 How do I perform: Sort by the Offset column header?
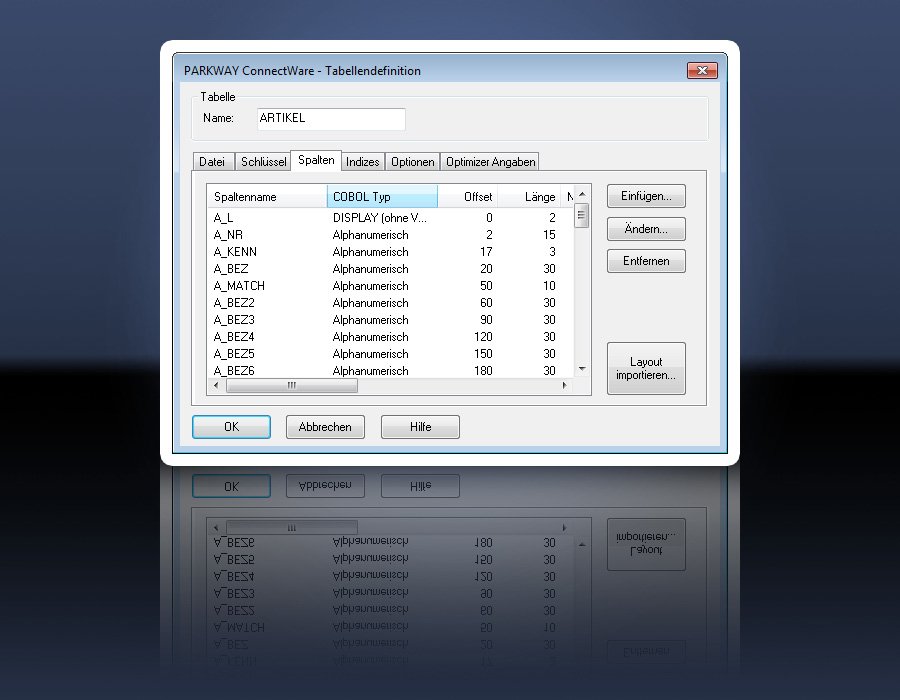[x=467, y=197]
